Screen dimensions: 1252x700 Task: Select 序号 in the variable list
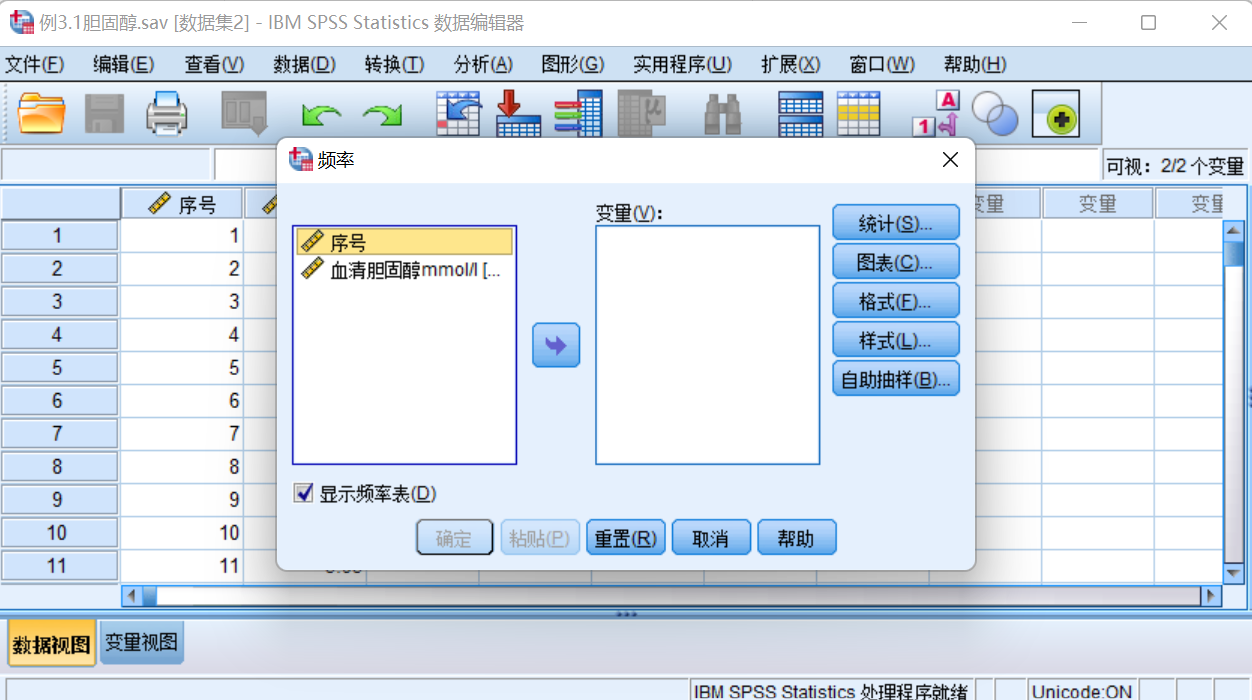point(404,242)
